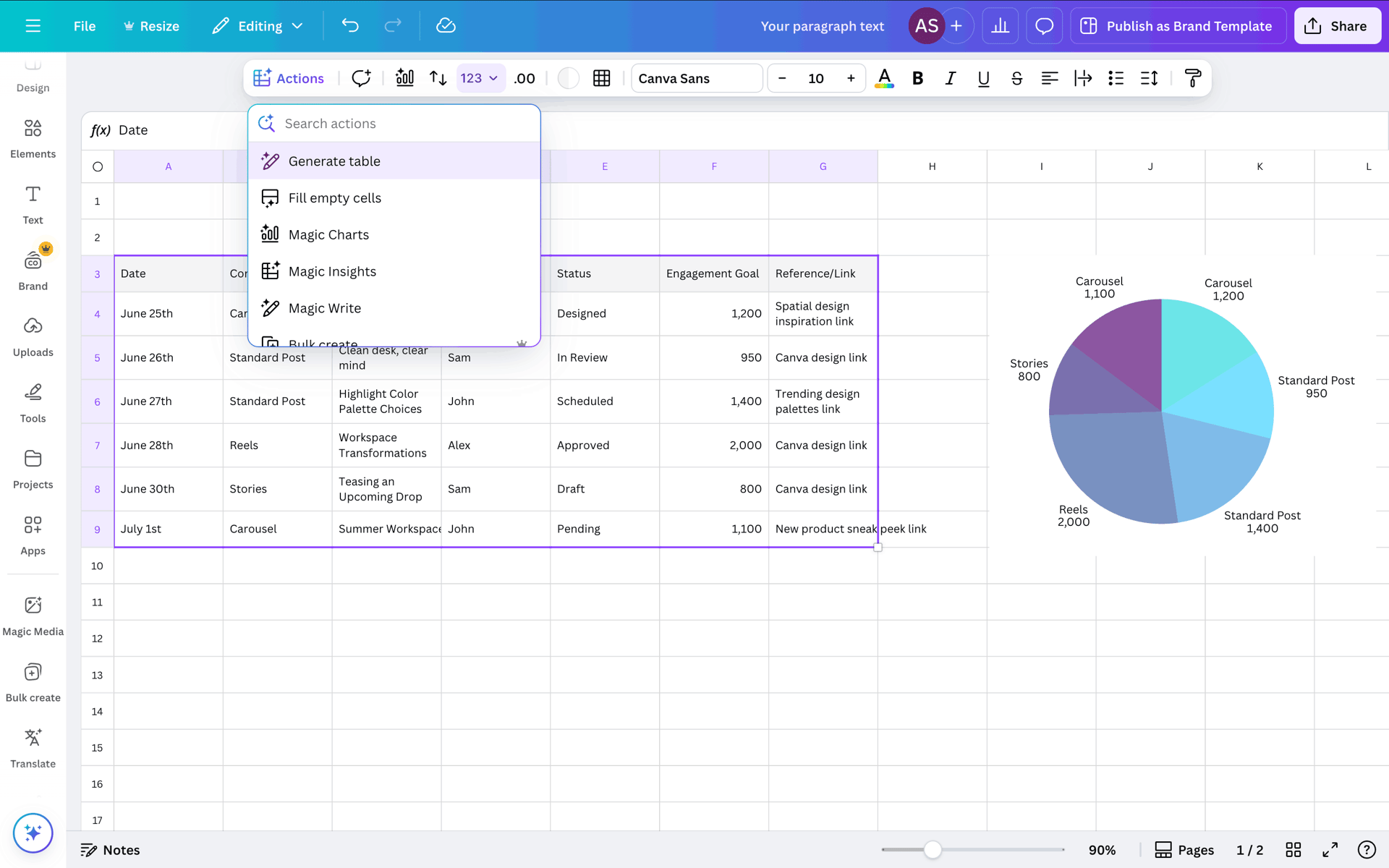Open the Magic Charts toolbar icon
The width and height of the screenshot is (1389, 868).
(x=405, y=78)
